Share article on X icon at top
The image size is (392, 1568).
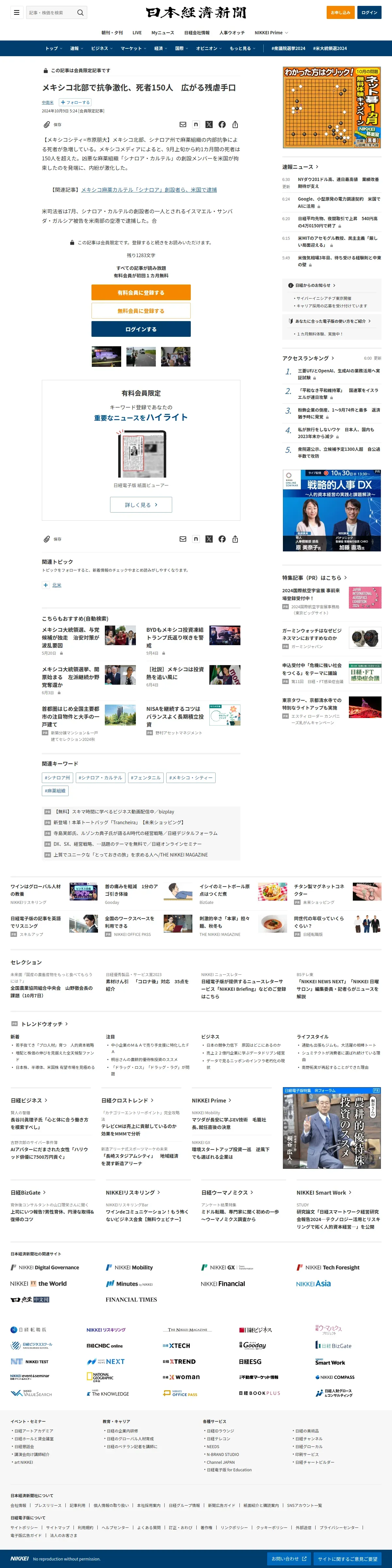209,124
